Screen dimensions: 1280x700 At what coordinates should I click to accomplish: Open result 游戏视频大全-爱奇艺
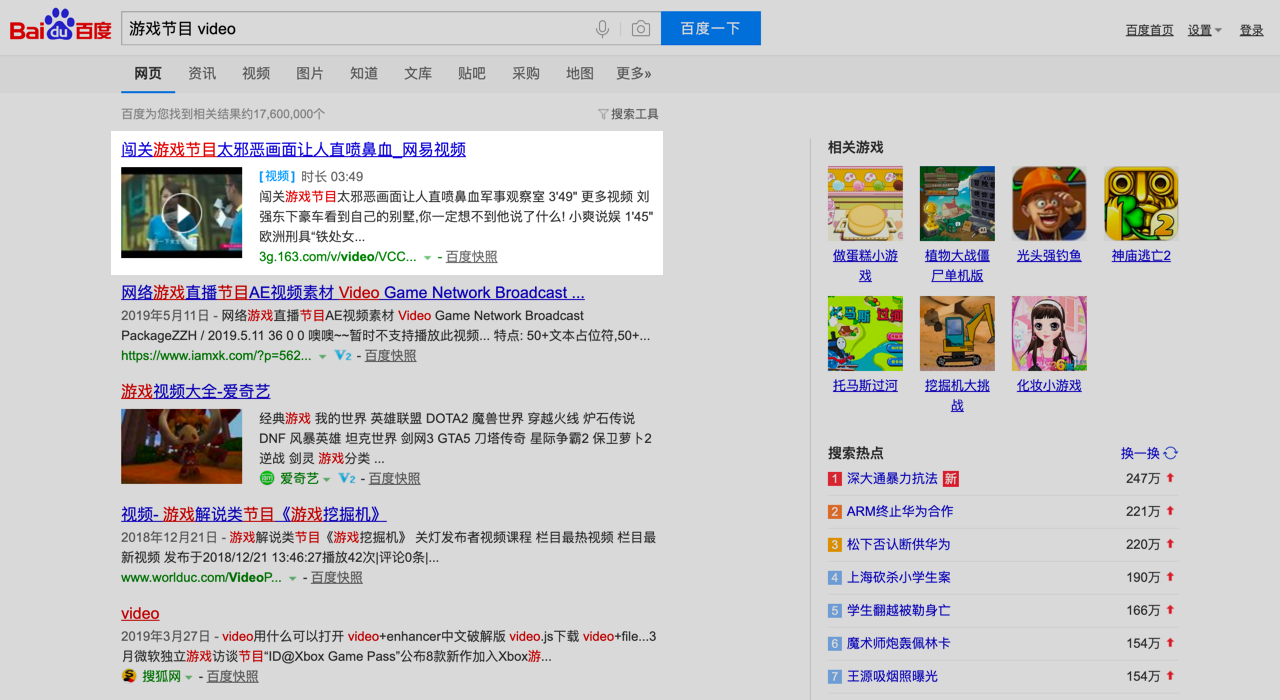coord(196,391)
